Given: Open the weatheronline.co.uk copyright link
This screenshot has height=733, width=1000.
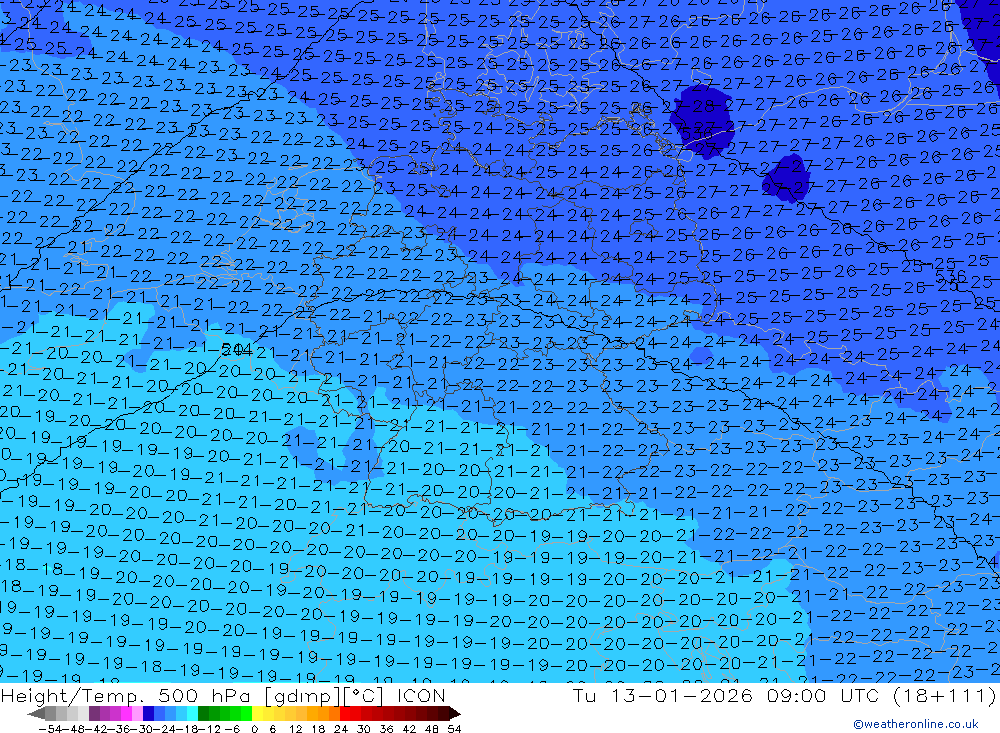Looking at the screenshot, I should click(x=915, y=724).
